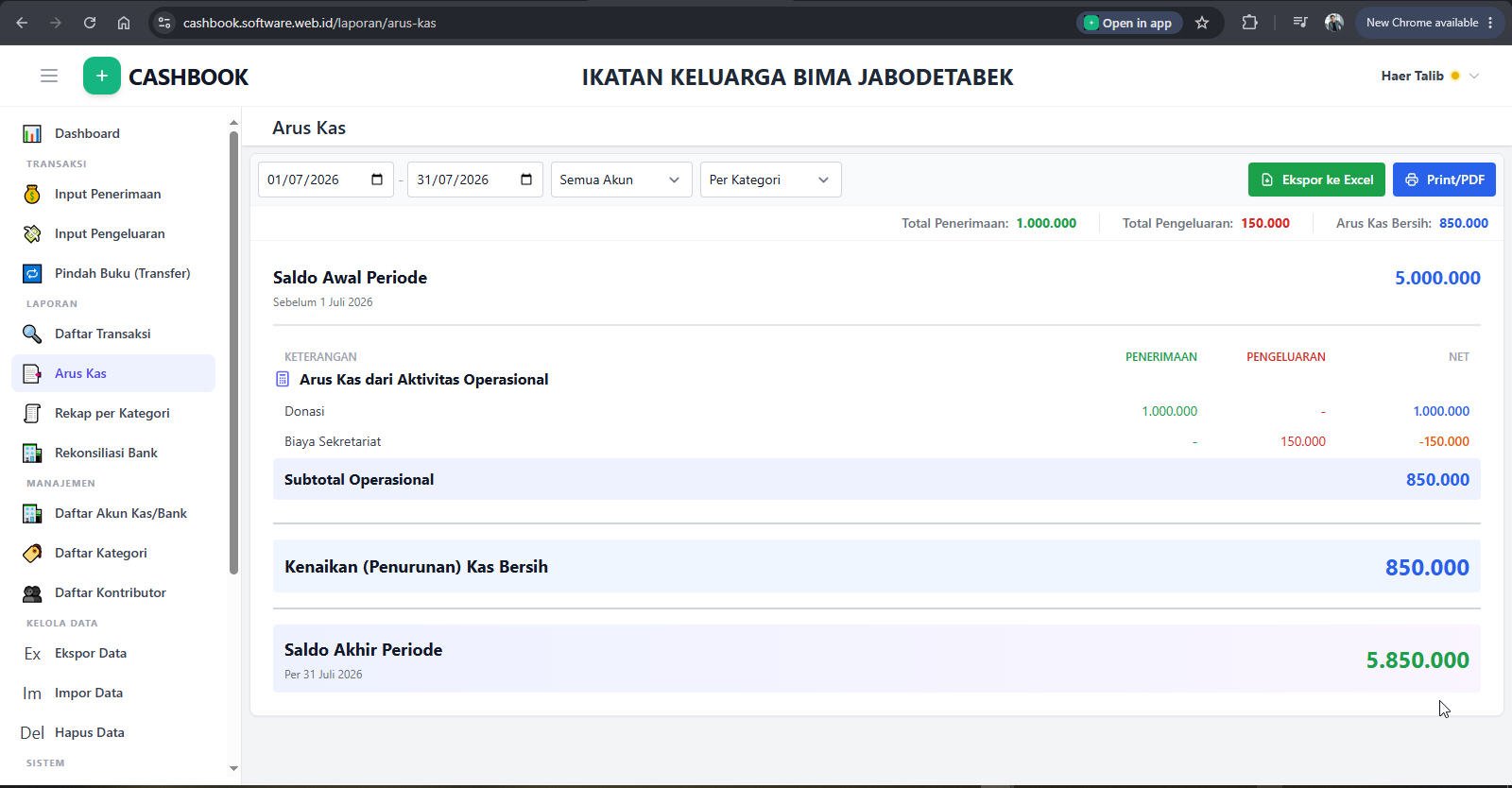Image resolution: width=1512 pixels, height=788 pixels.
Task: Go to the Chrome home page
Action: (124, 23)
